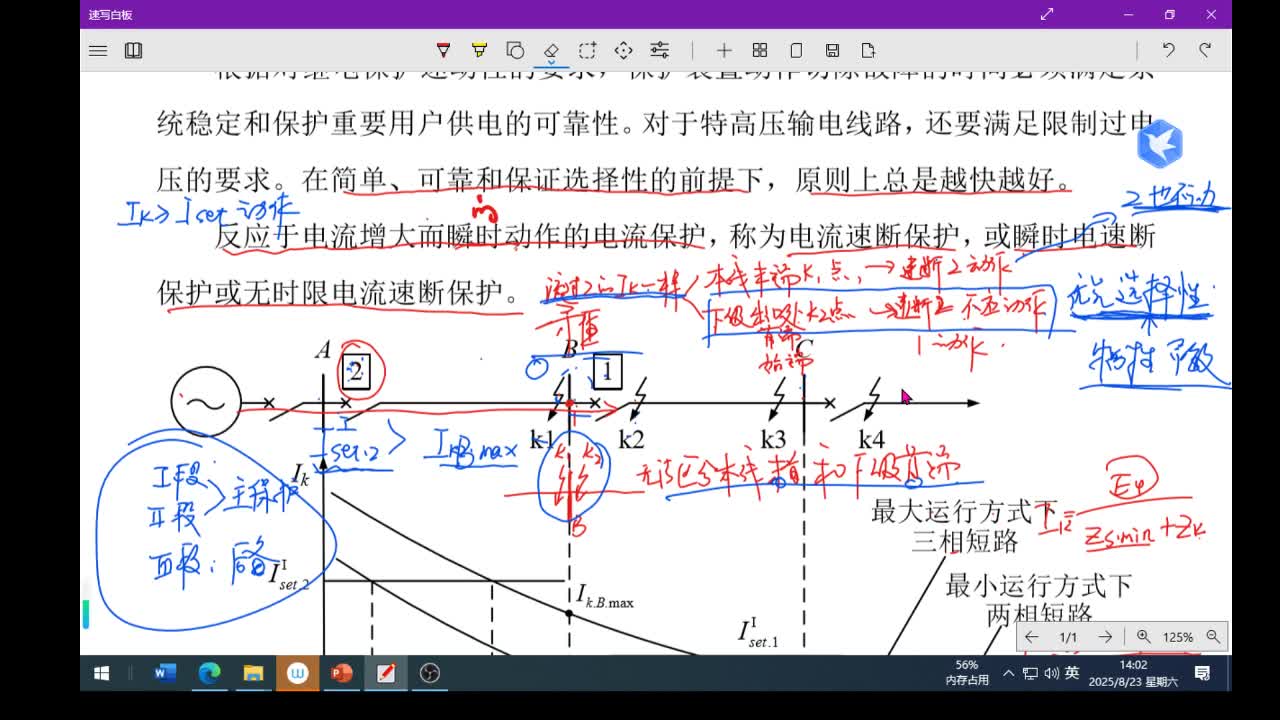Redo the last undone stroke
This screenshot has width=1280, height=720.
(1205, 50)
